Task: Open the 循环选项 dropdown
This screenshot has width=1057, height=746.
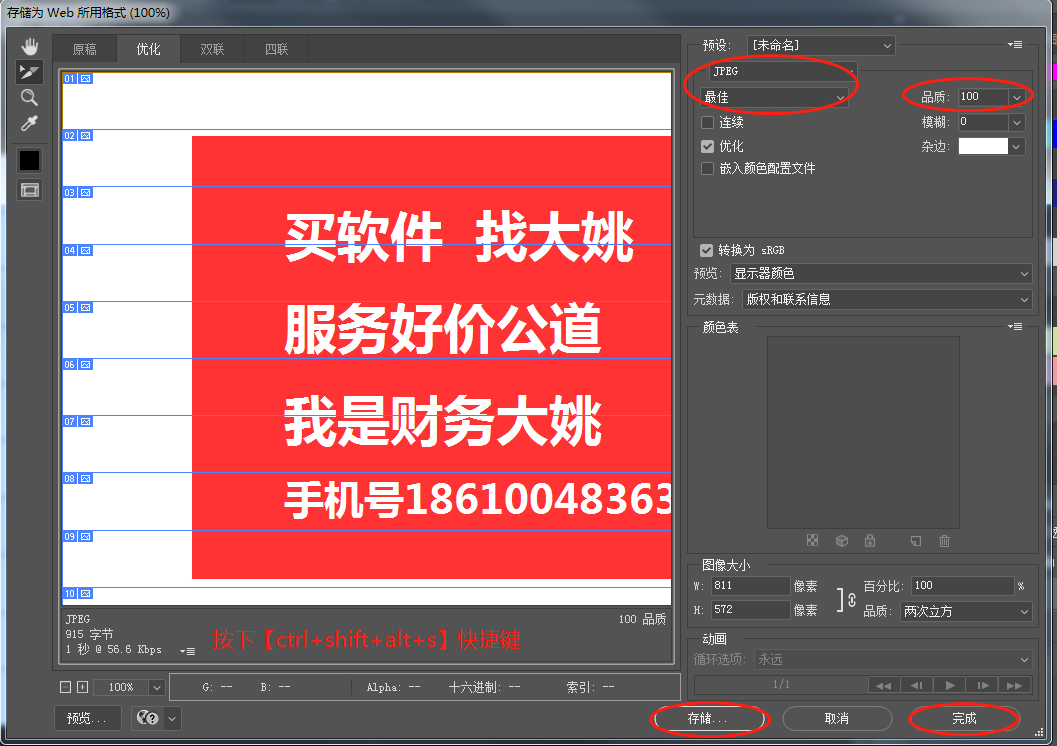Action: (893, 659)
